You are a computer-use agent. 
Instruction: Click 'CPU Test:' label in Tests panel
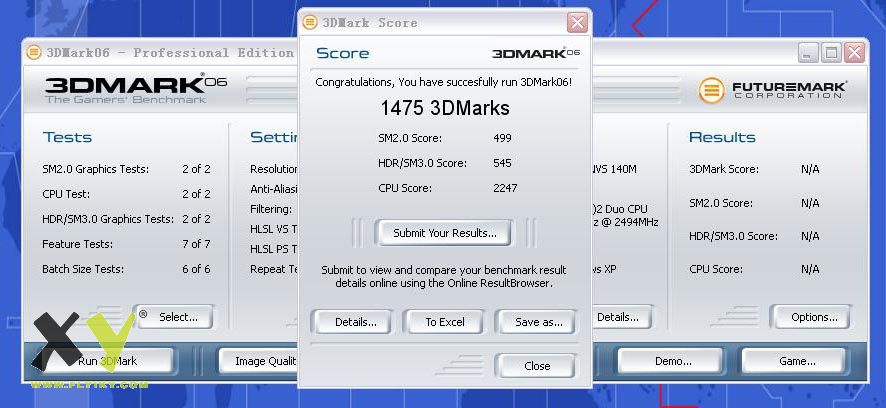(x=66, y=194)
